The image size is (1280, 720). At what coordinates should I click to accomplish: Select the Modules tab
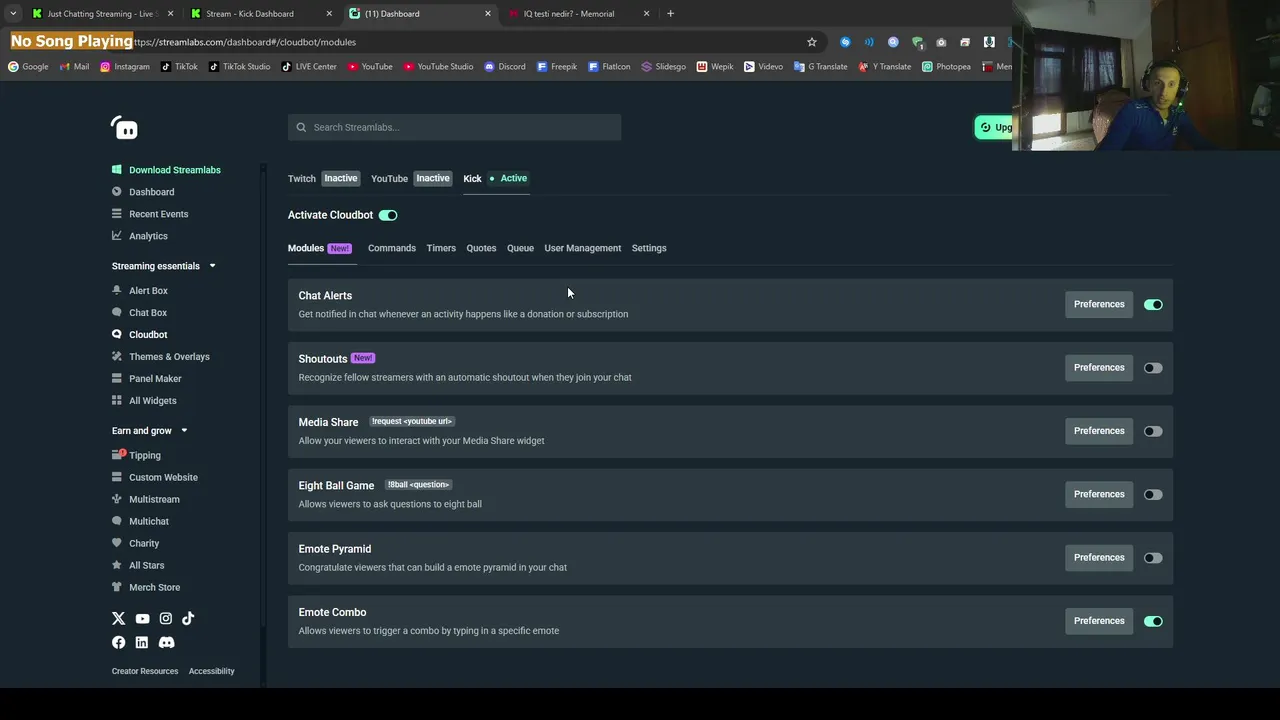[320, 248]
